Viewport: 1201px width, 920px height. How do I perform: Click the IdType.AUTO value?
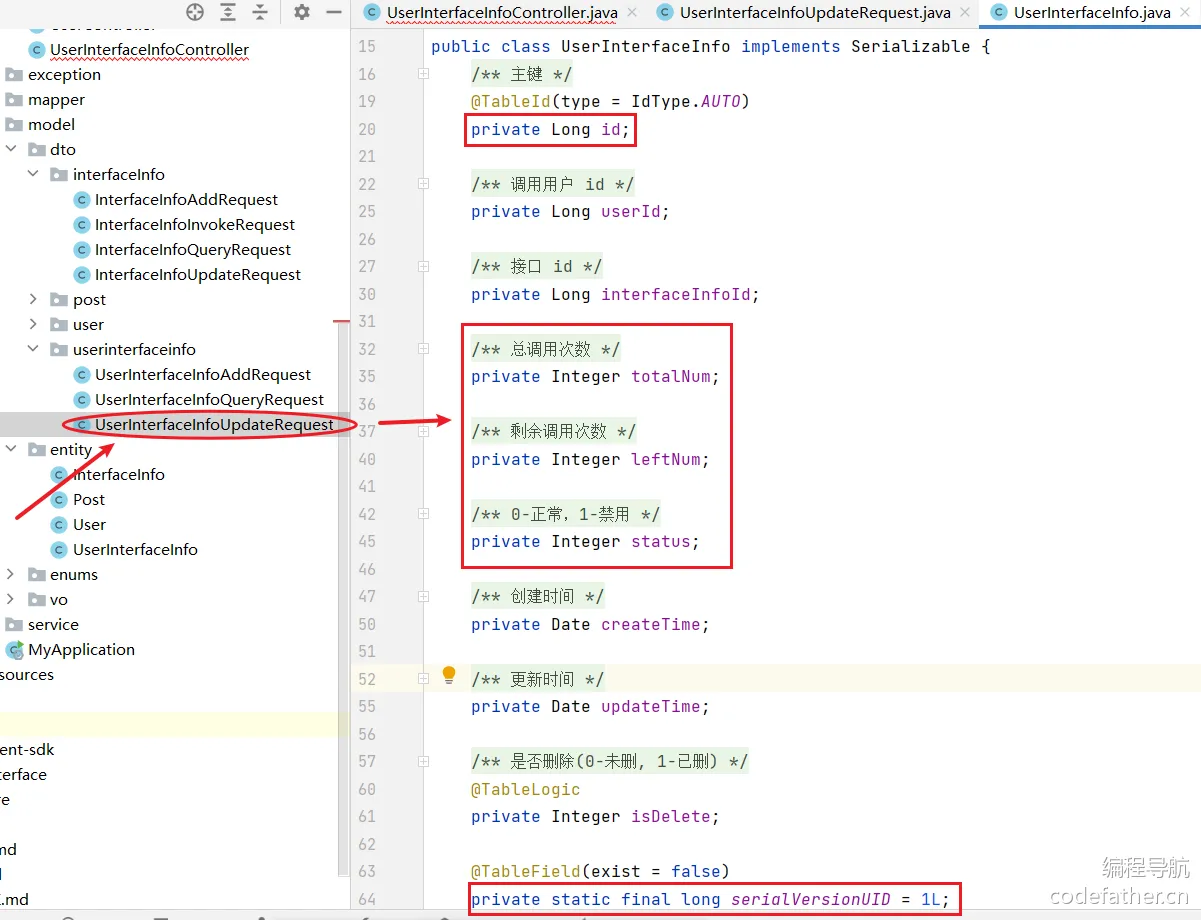coord(686,101)
